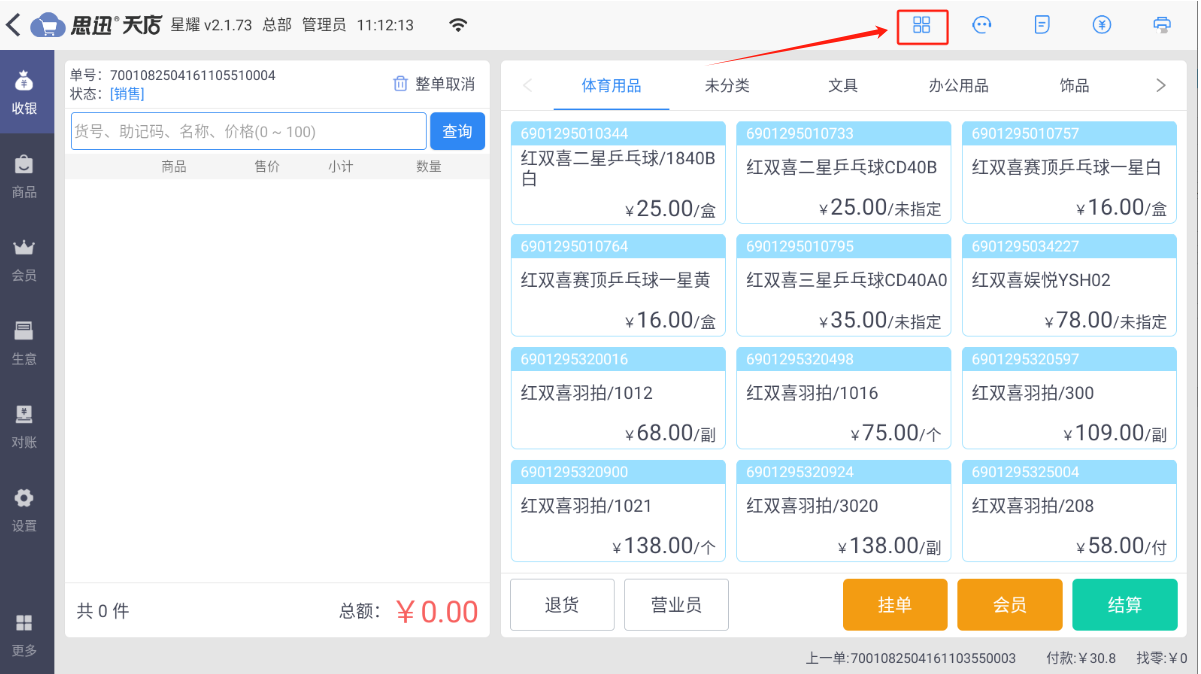Add 红双喜羽拍/1012 product

(618, 398)
